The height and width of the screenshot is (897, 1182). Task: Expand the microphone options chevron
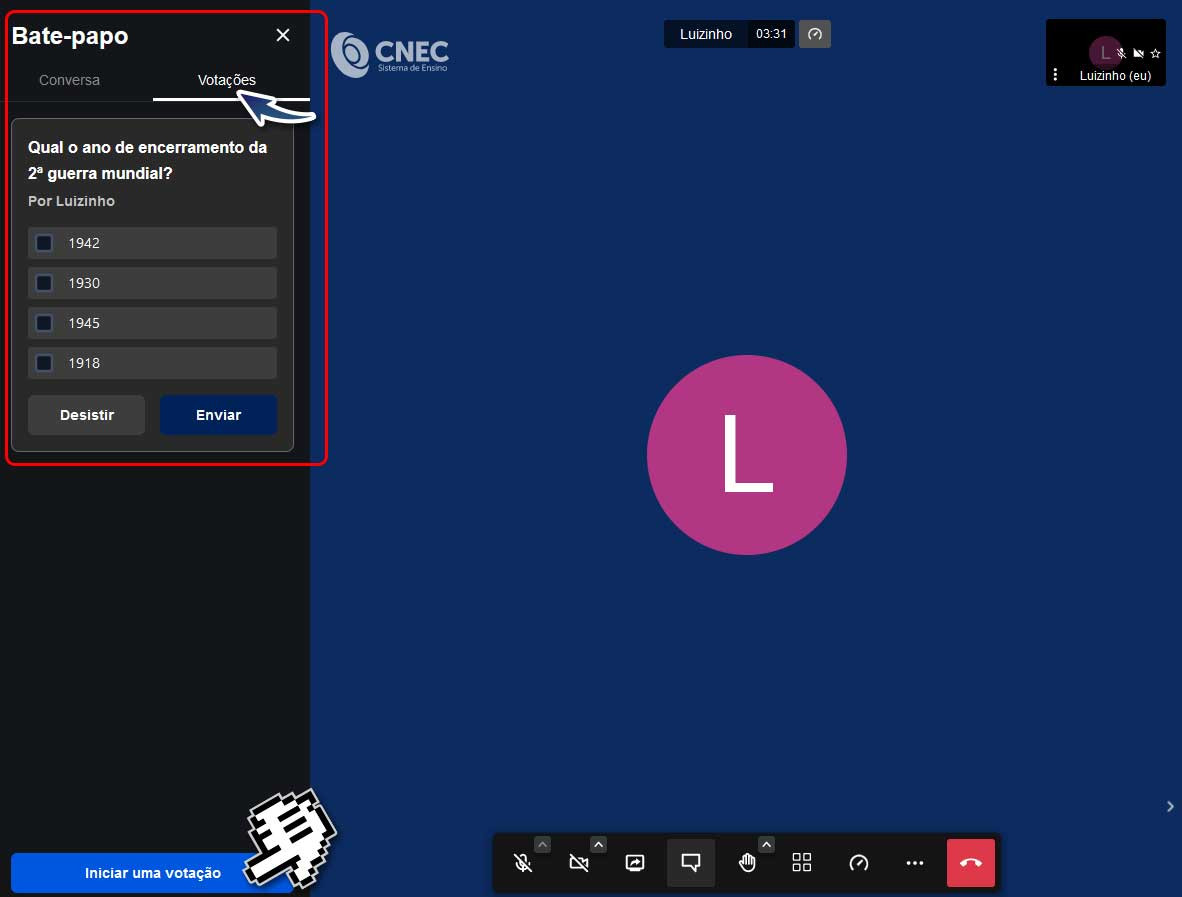(542, 844)
